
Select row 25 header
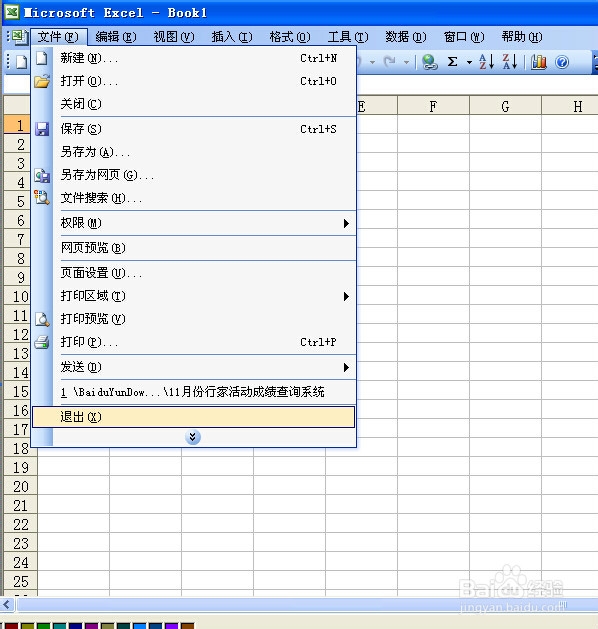coord(20,582)
